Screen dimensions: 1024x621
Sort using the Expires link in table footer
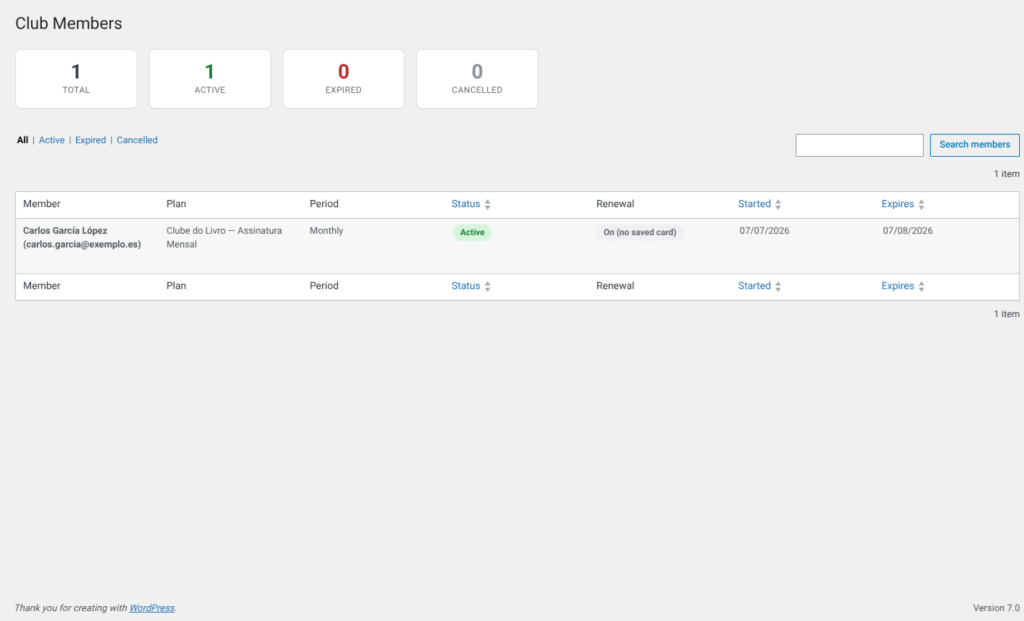pyautogui.click(x=897, y=285)
